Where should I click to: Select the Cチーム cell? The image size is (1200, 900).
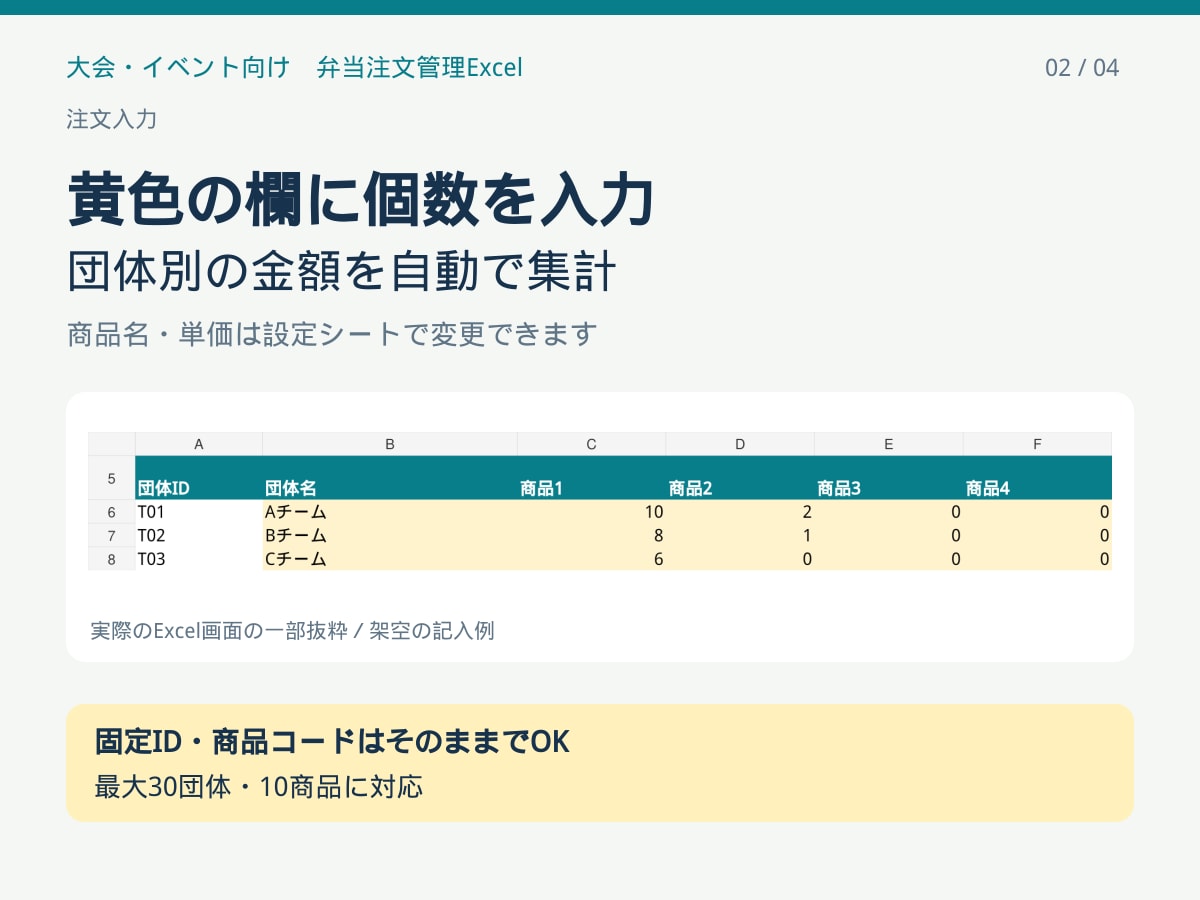pos(390,559)
